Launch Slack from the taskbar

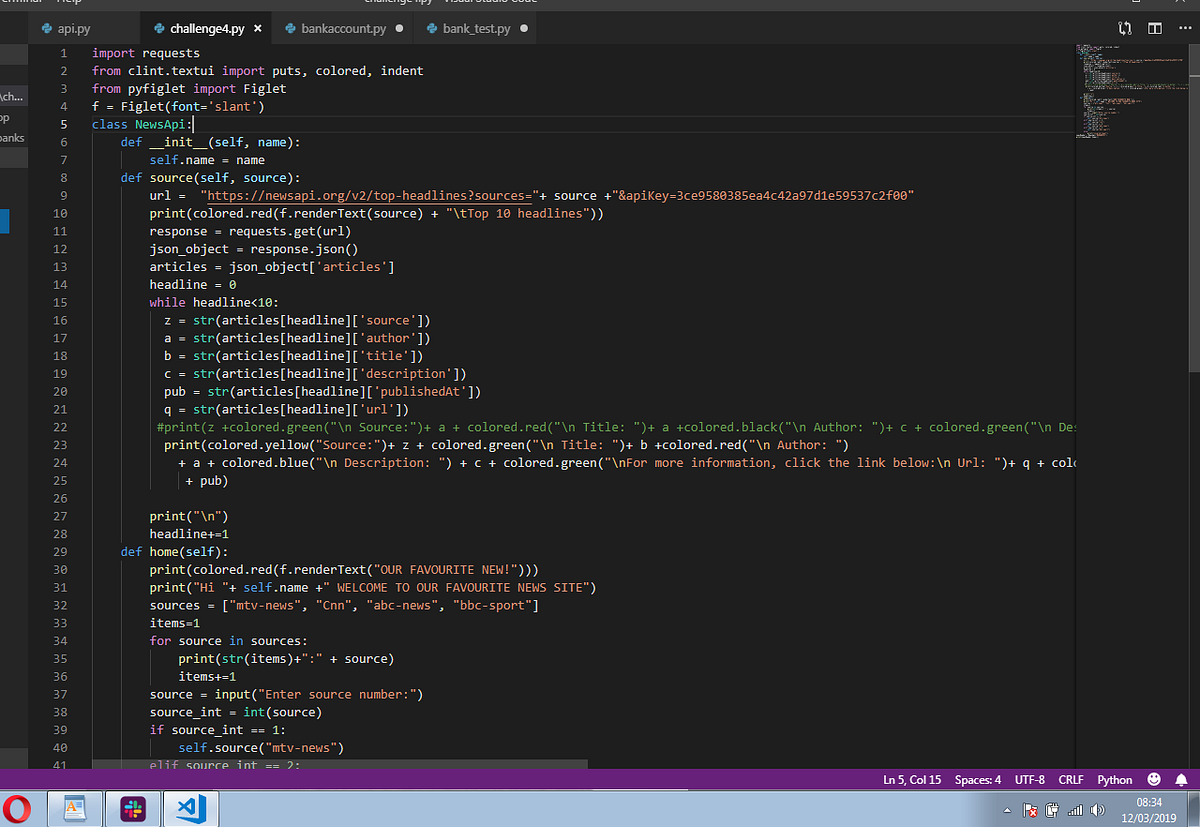coord(133,809)
